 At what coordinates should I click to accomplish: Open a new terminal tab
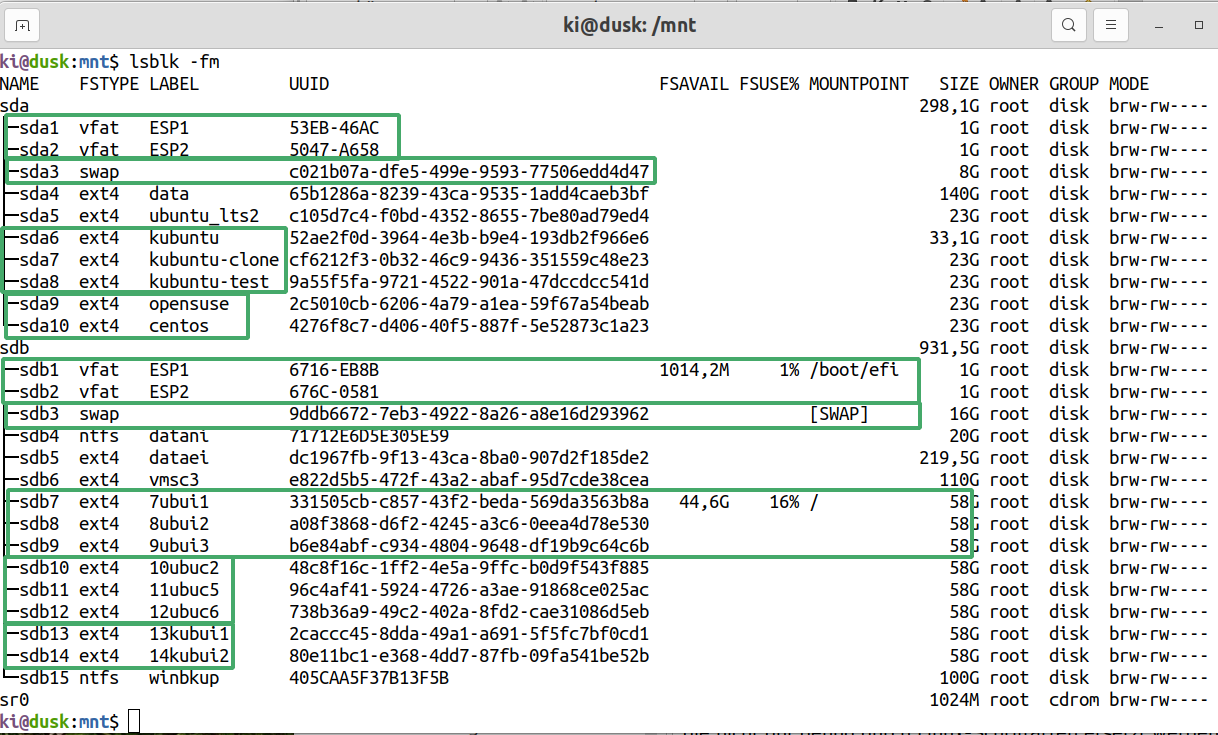pyautogui.click(x=23, y=24)
